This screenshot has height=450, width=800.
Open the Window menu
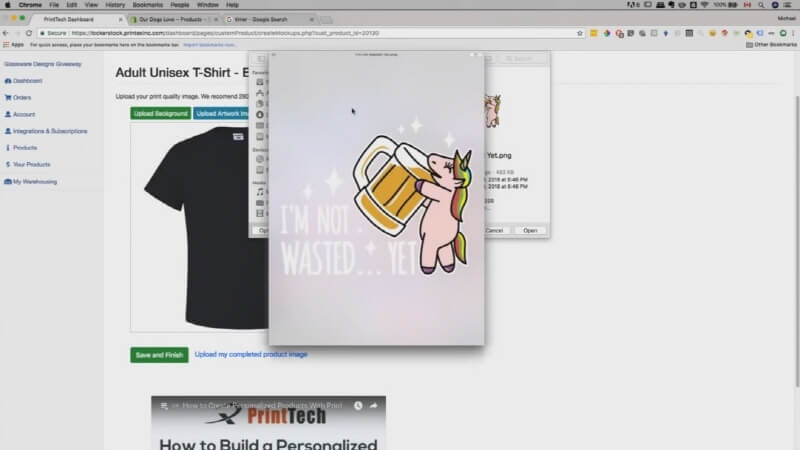coord(208,5)
